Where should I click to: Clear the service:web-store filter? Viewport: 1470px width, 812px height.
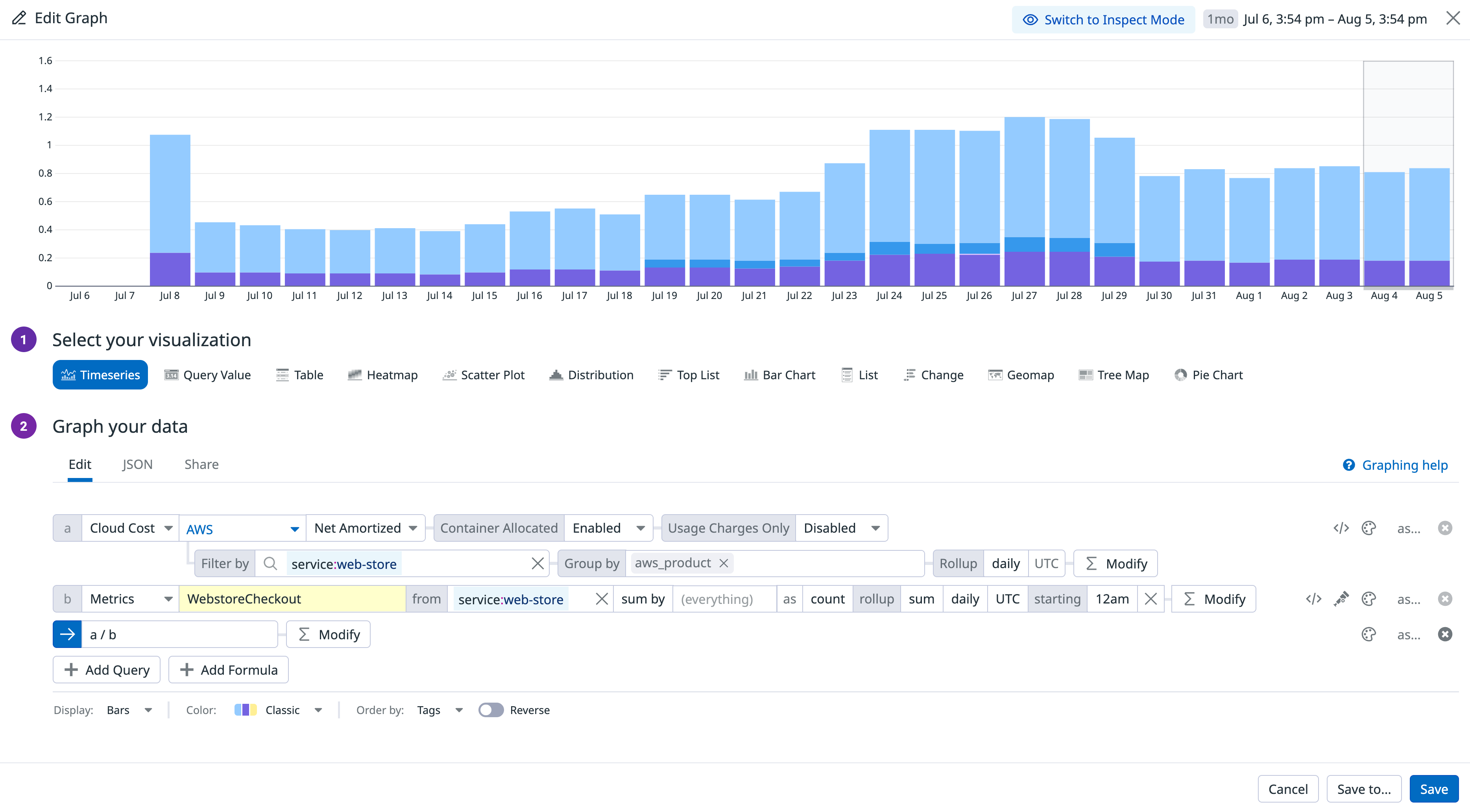(537, 563)
